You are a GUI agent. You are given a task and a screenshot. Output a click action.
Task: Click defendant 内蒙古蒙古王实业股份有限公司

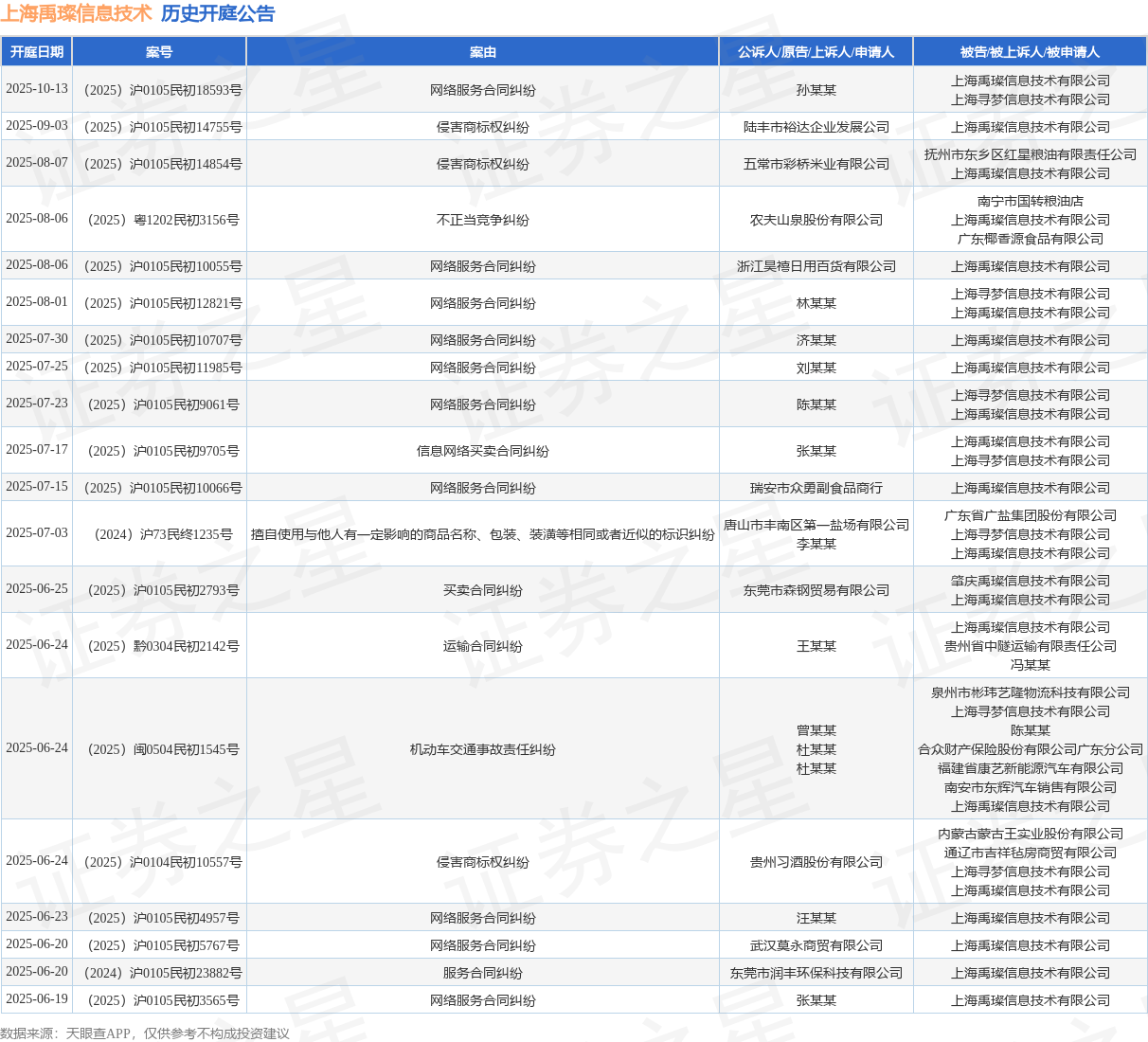(1030, 834)
